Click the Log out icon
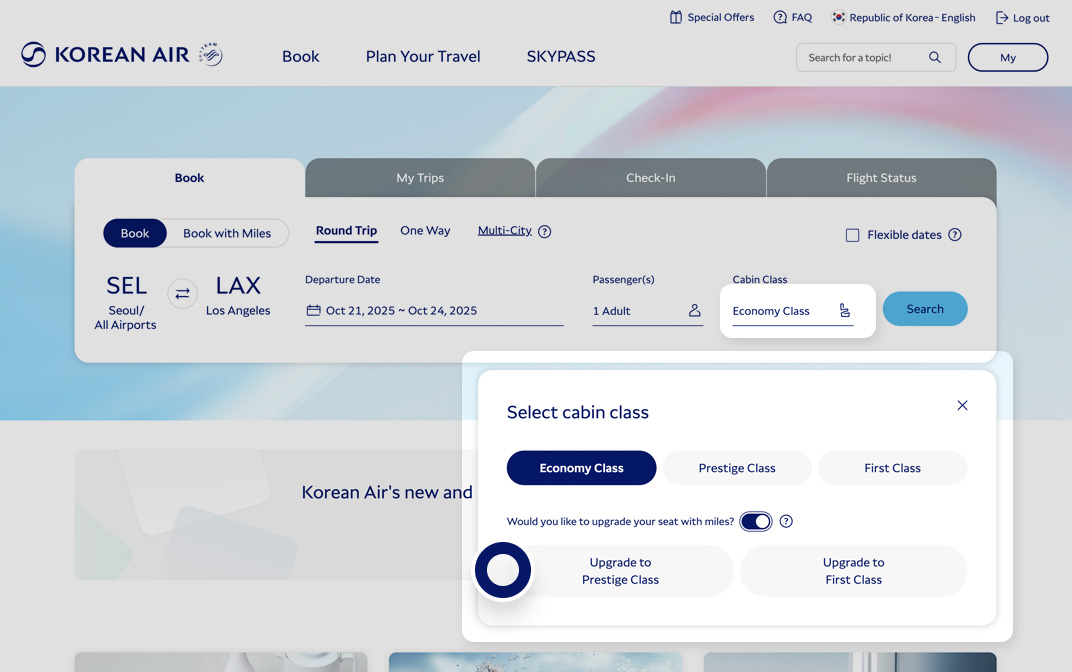Image resolution: width=1072 pixels, height=672 pixels. click(x=1002, y=18)
